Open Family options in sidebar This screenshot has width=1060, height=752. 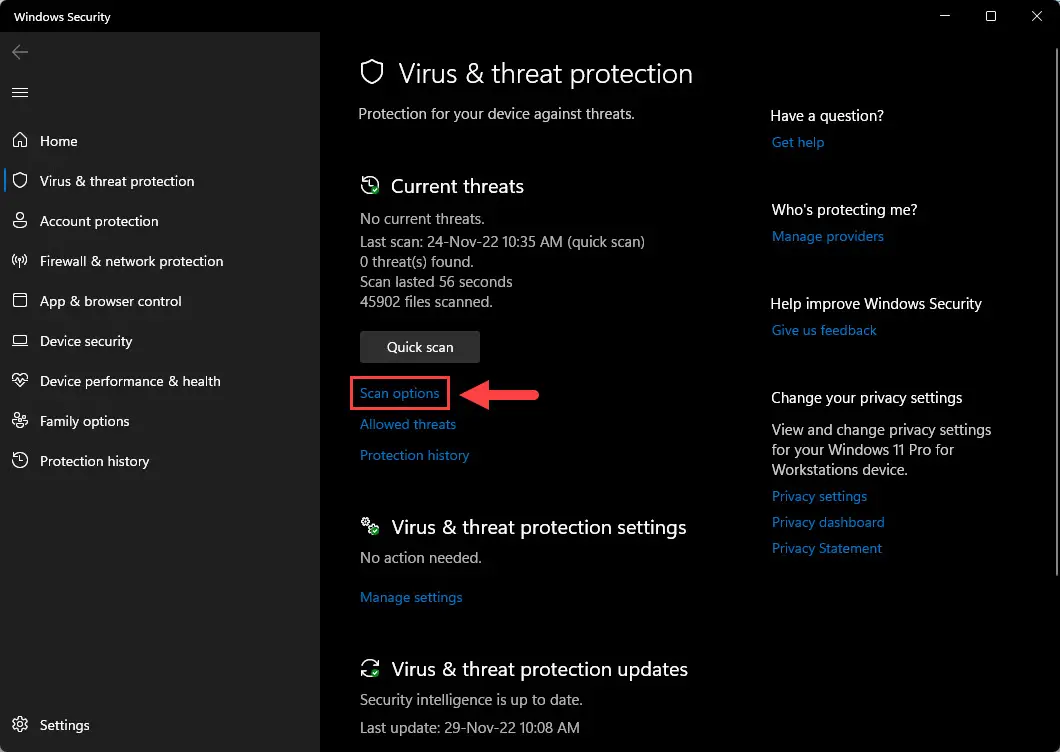coord(85,421)
